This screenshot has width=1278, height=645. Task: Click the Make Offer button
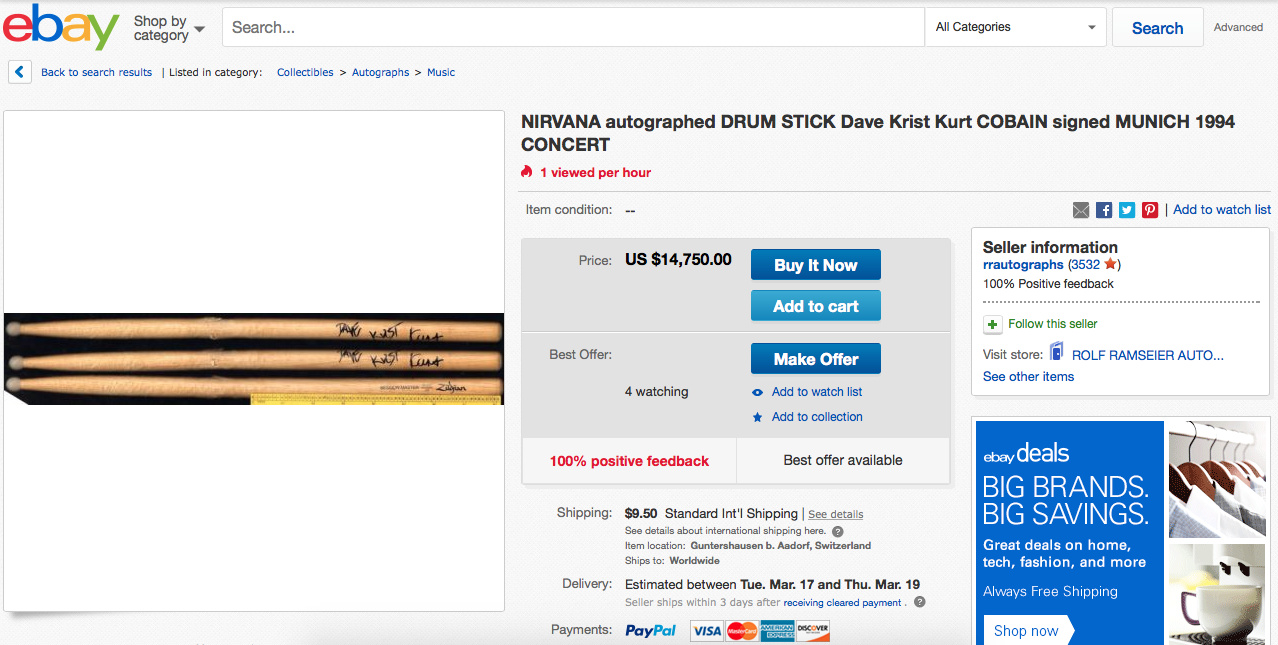[x=815, y=359]
